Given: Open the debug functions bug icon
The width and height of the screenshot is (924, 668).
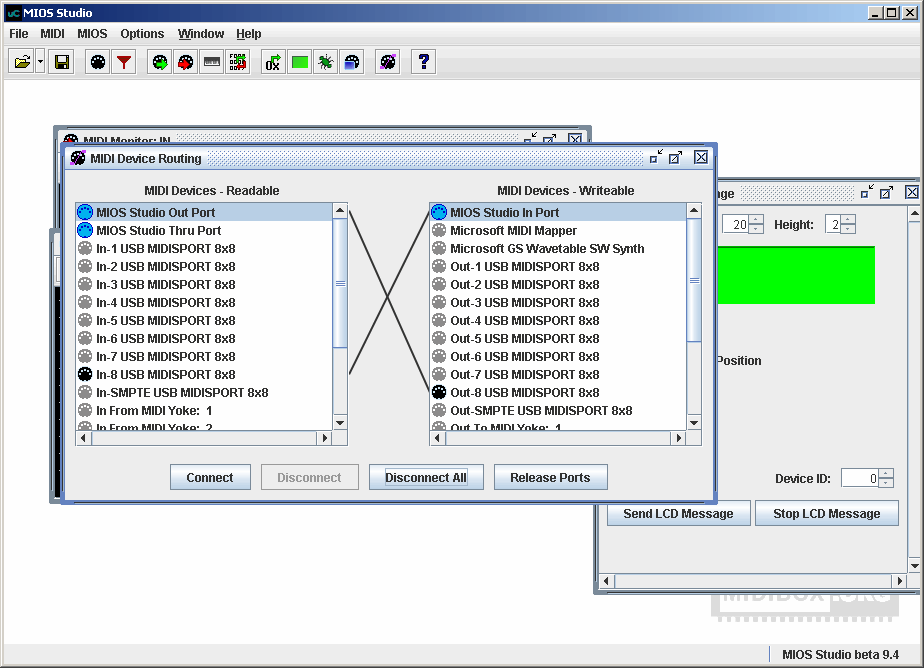Looking at the screenshot, I should tap(325, 62).
